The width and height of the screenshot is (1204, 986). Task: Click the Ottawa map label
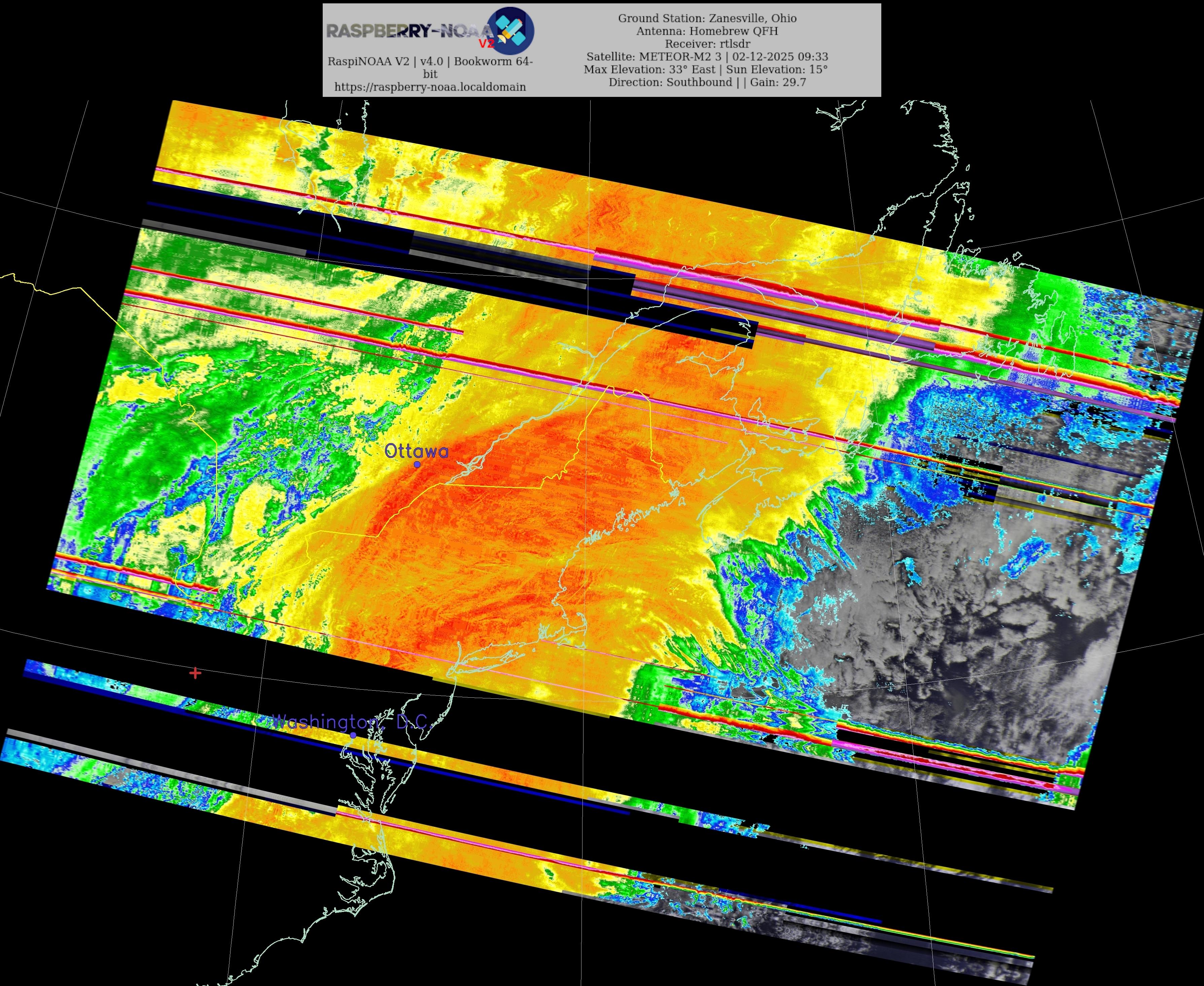point(417,451)
